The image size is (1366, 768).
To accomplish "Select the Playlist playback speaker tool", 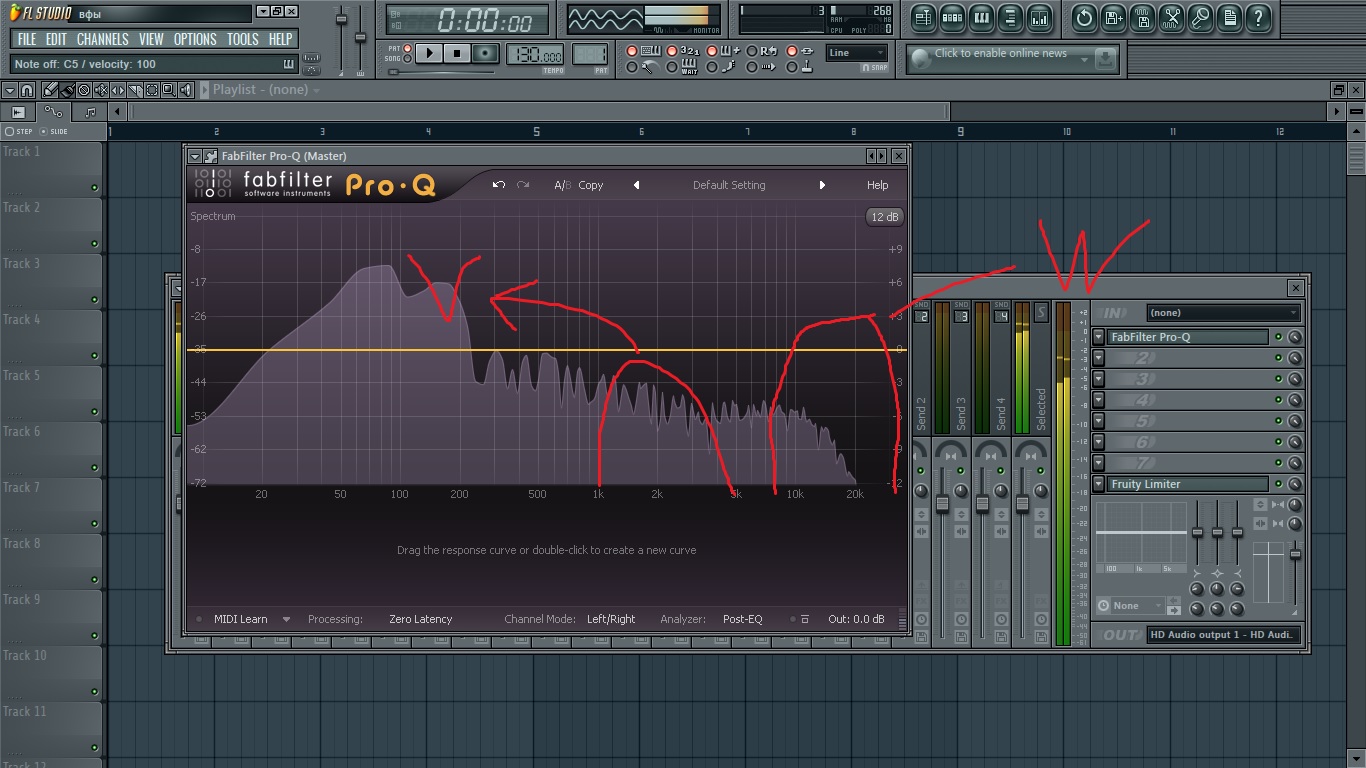I will pos(186,90).
